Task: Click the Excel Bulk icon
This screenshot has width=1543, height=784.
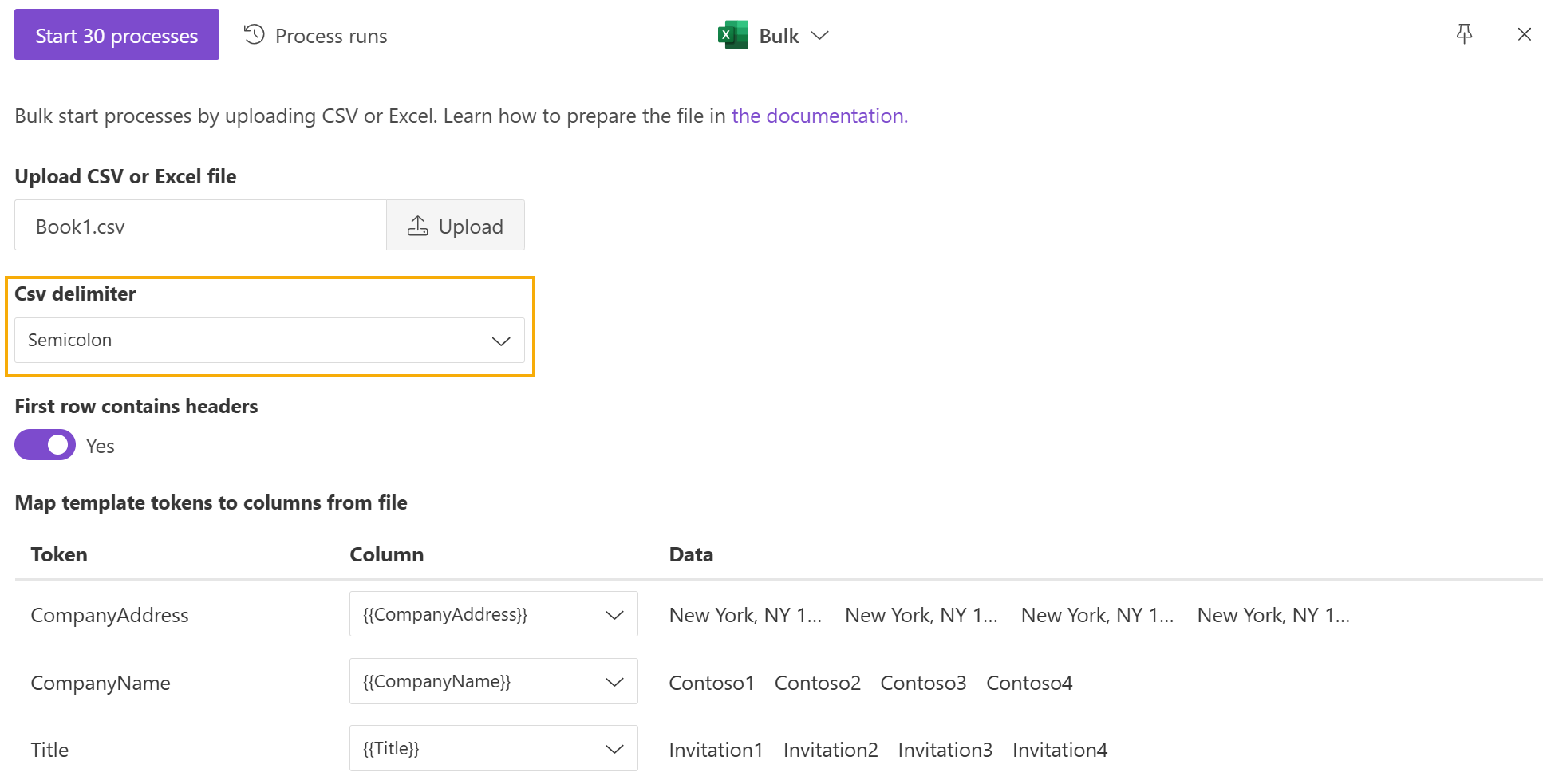Action: pyautogui.click(x=733, y=35)
